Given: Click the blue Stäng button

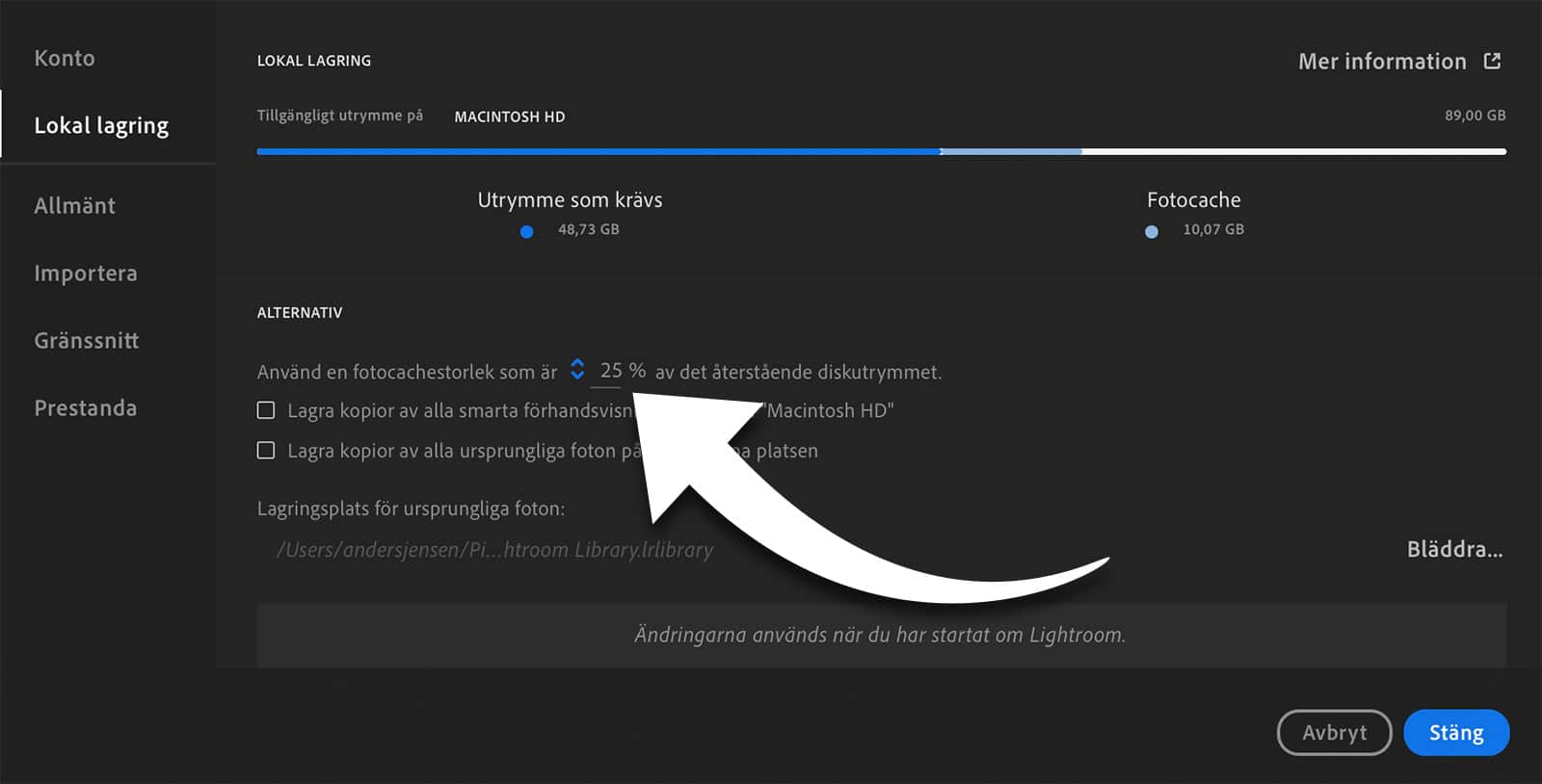Looking at the screenshot, I should pyautogui.click(x=1455, y=732).
